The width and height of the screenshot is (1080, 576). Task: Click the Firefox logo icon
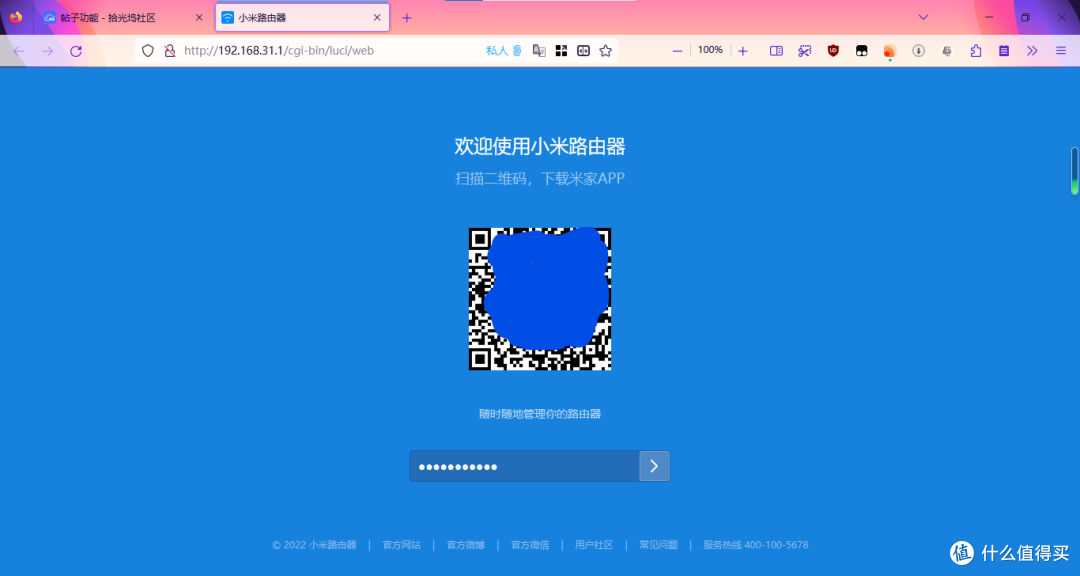[16, 17]
